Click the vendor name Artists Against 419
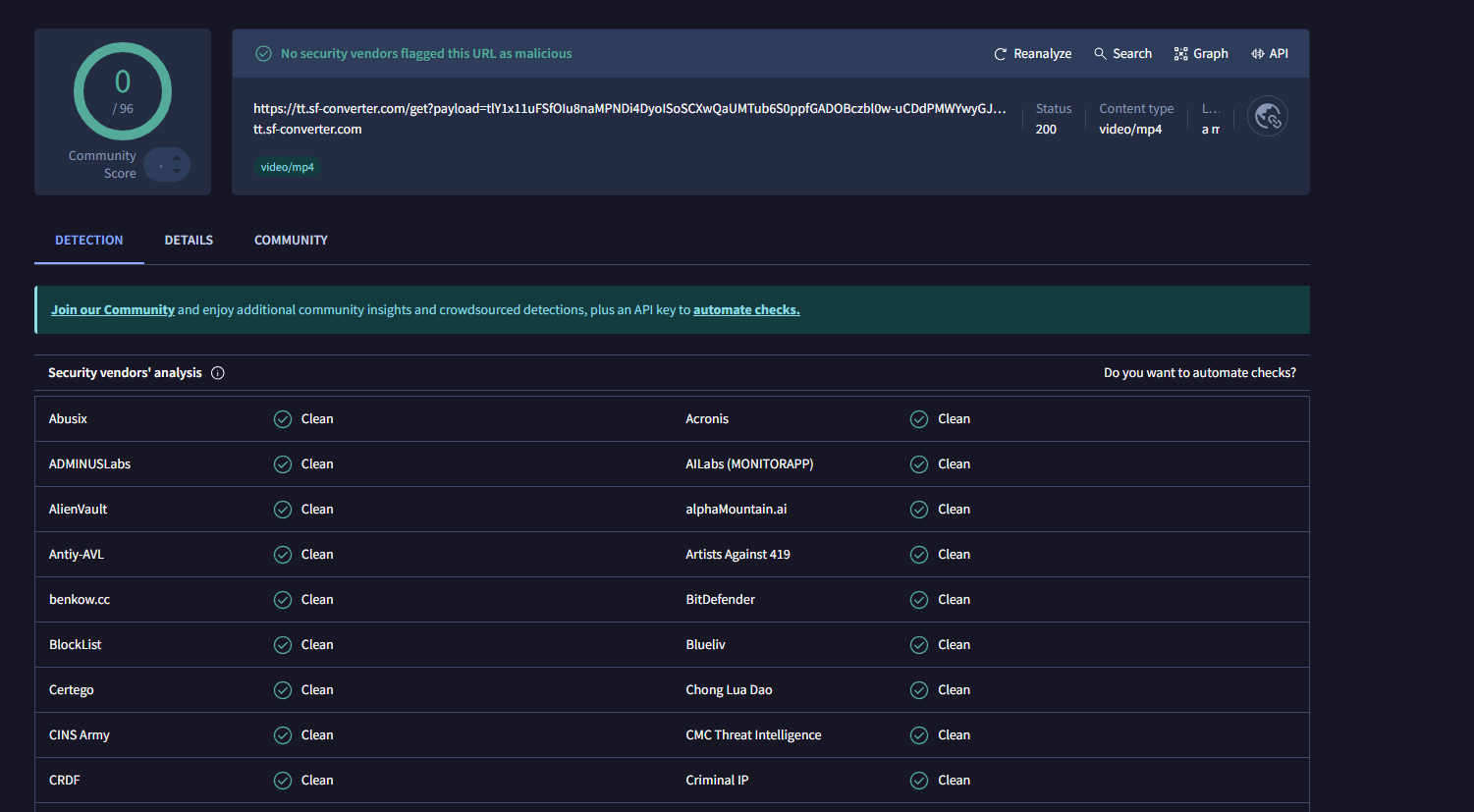This screenshot has height=812, width=1474. click(737, 555)
